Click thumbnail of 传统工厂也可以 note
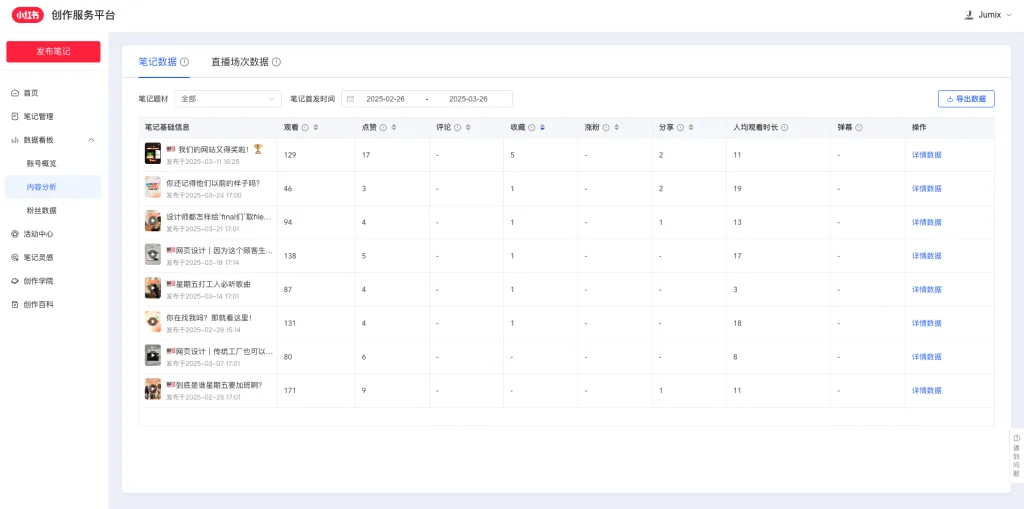This screenshot has height=509, width=1024. 153,355
